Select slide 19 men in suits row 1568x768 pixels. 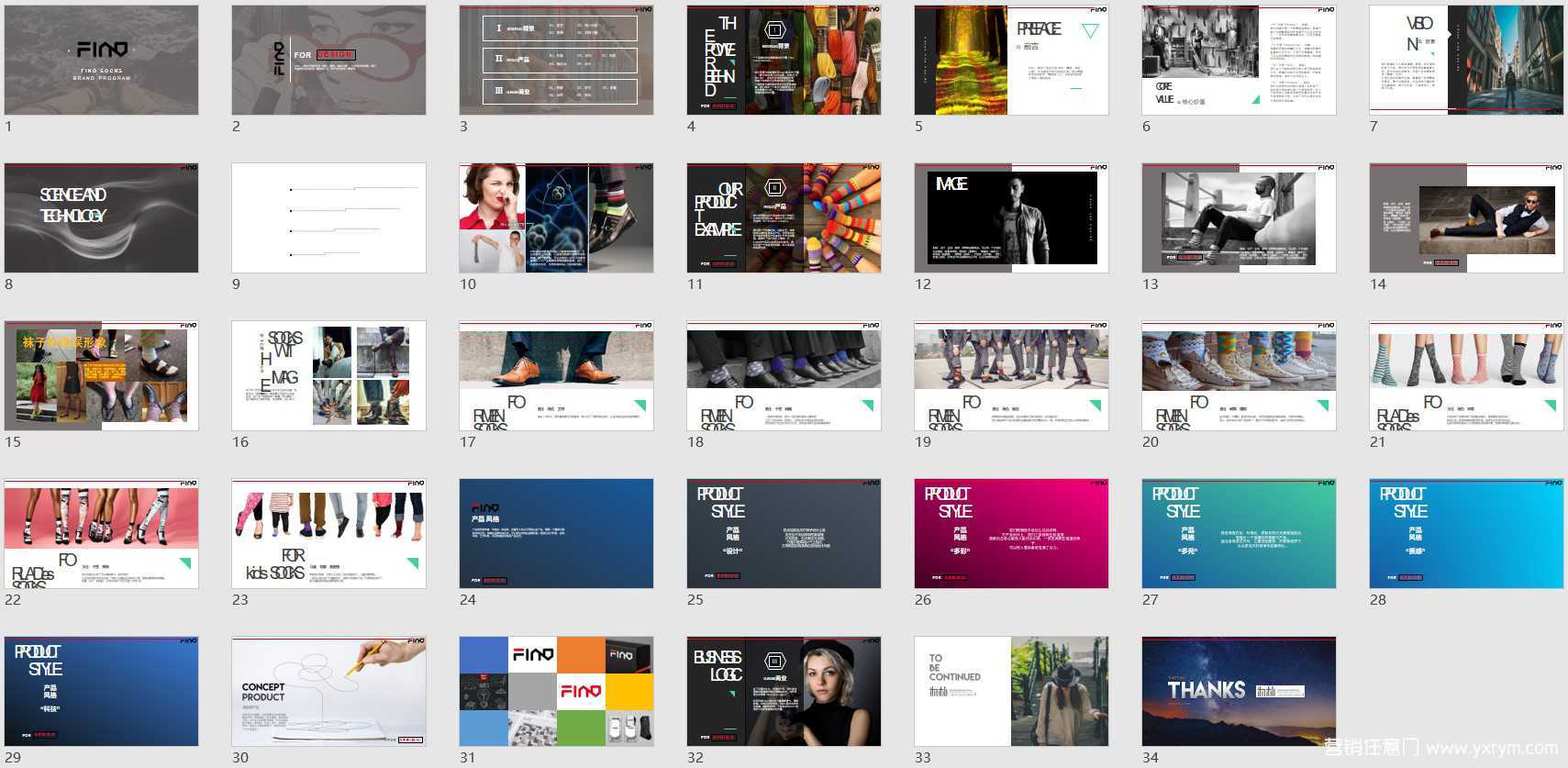(1011, 375)
